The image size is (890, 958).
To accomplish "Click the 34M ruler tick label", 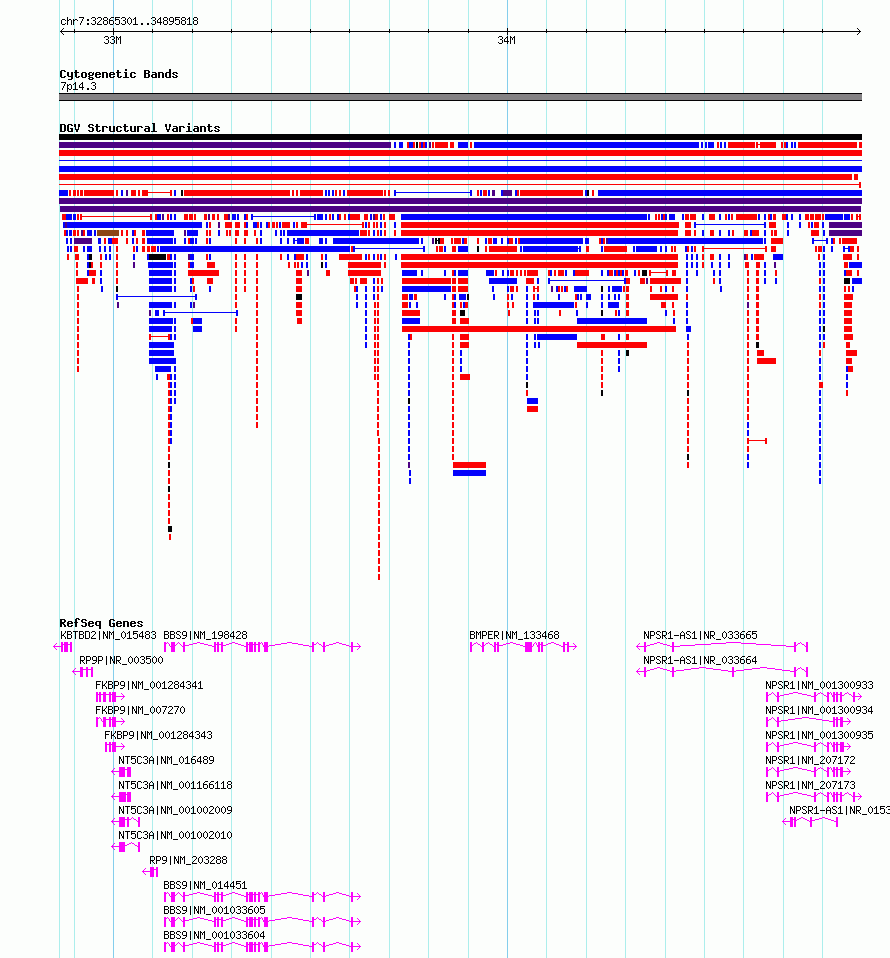I will 506,40.
